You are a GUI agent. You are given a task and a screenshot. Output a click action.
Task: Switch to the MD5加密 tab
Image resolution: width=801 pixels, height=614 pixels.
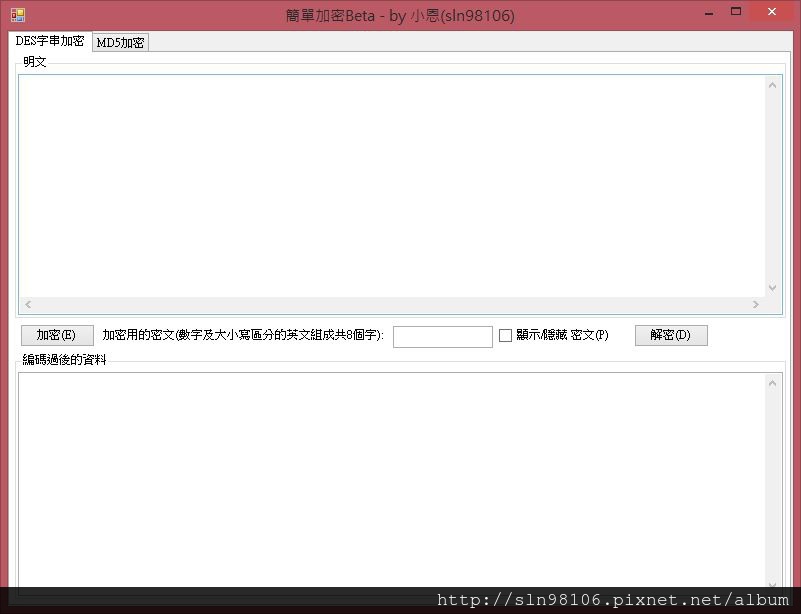click(121, 42)
